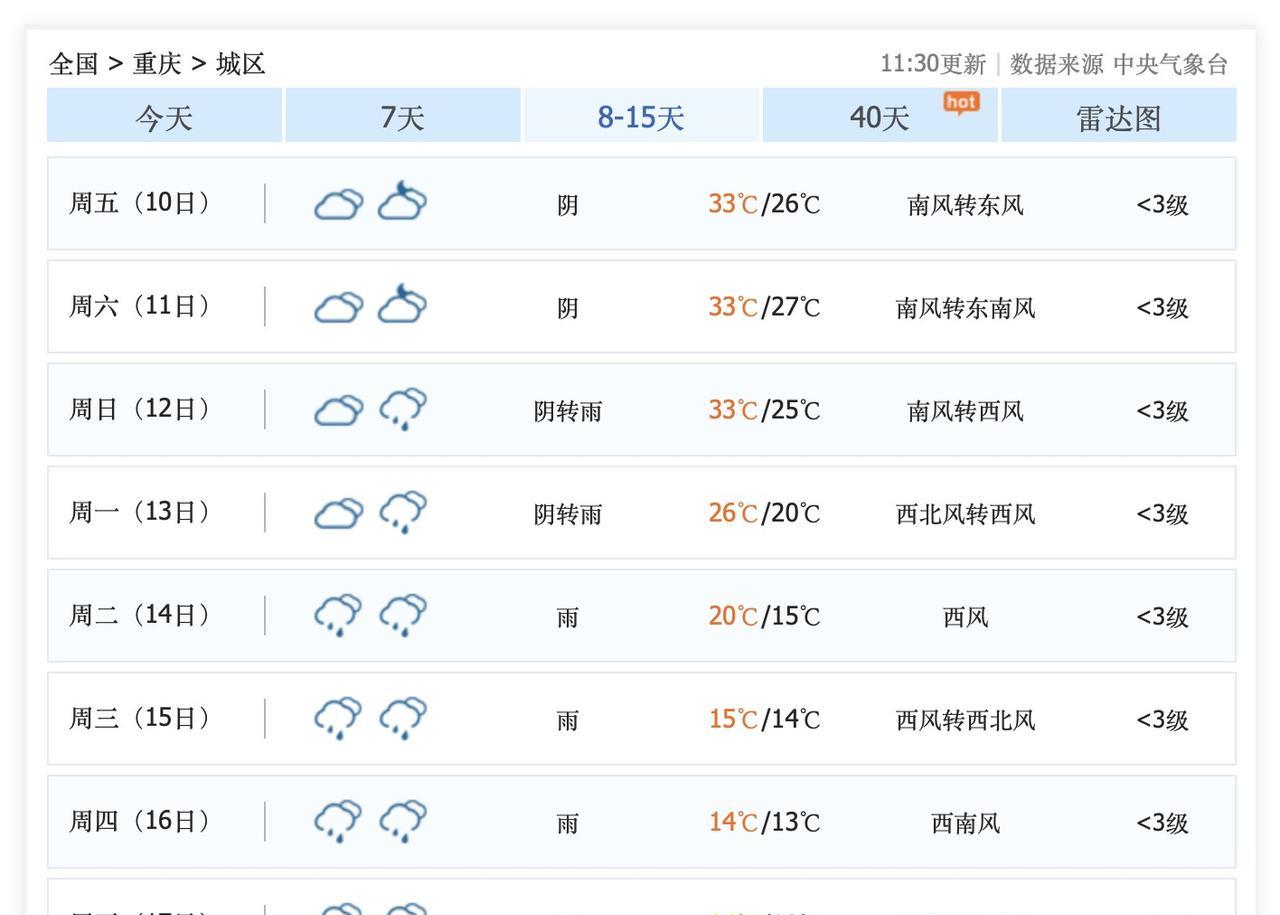This screenshot has height=915, width=1280.
Task: Click Thursday's daytime rain cloud icon
Action: 338,821
